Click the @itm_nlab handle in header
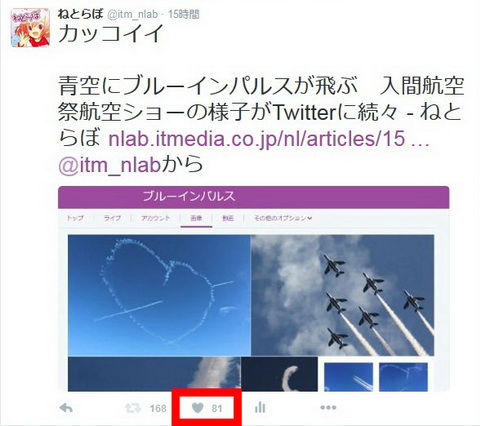480x426 pixels. [132, 14]
